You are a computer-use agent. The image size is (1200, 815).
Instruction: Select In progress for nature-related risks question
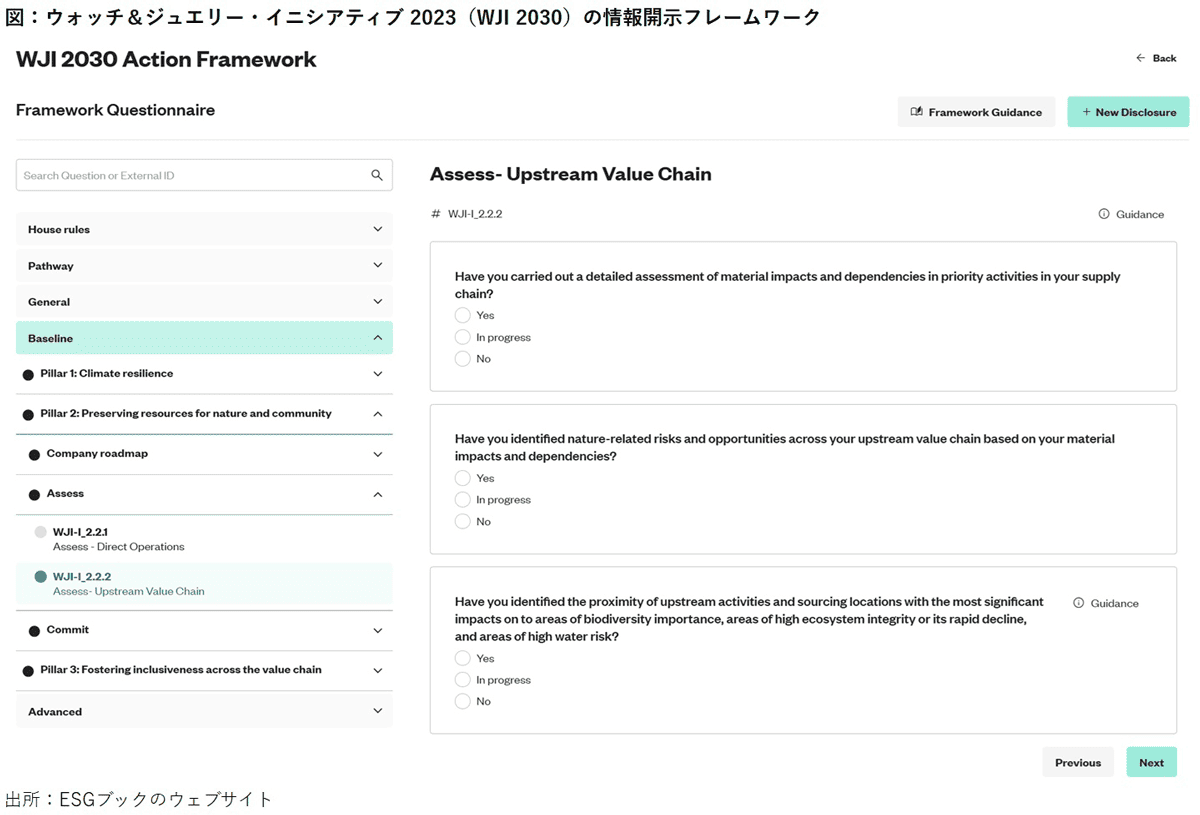[x=462, y=499]
